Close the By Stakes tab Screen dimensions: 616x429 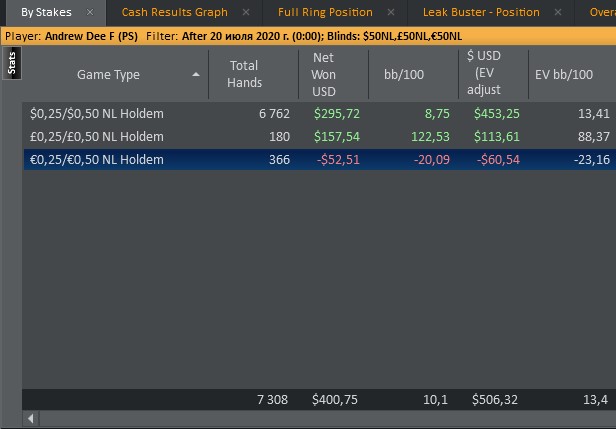tap(89, 13)
